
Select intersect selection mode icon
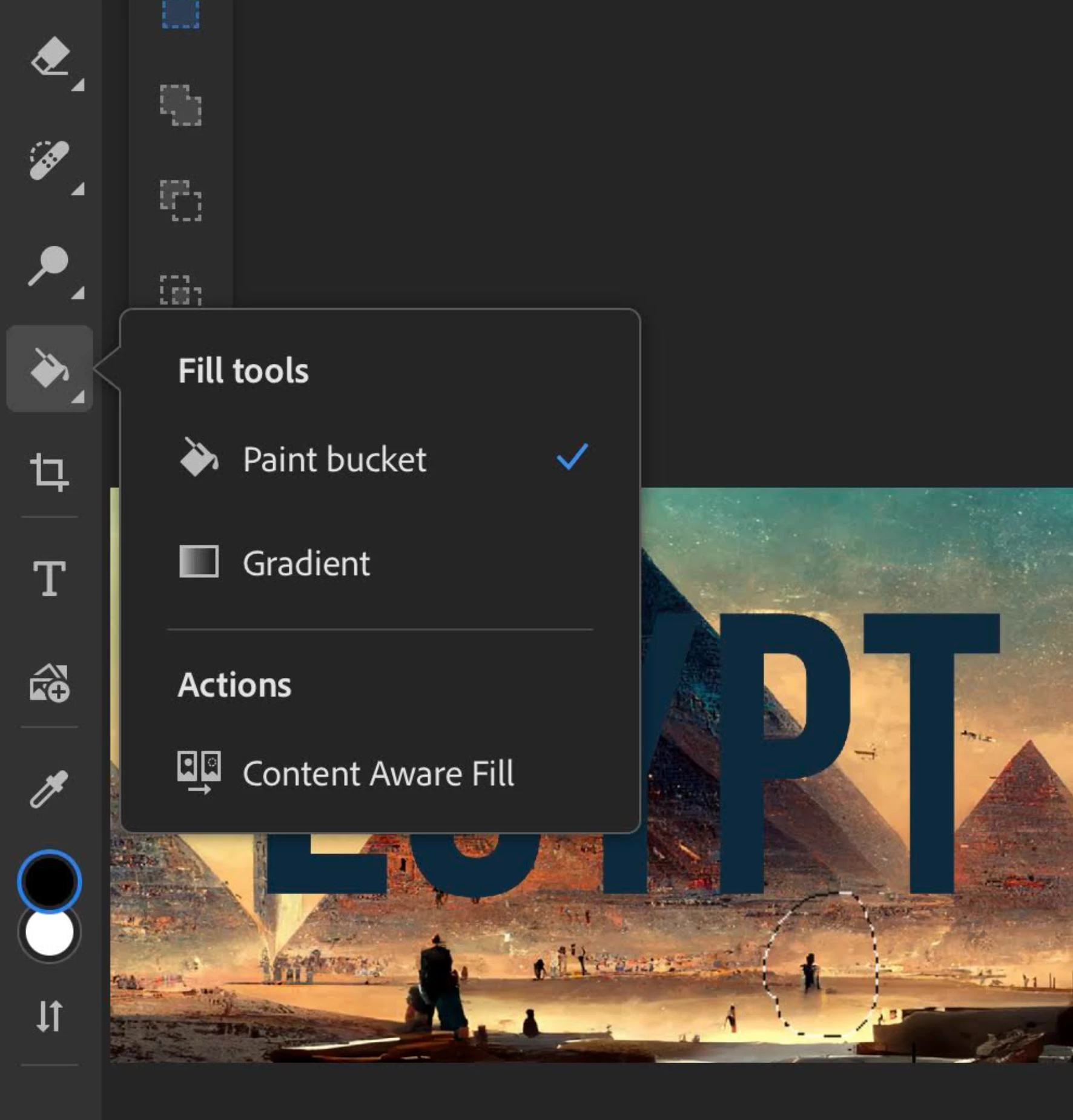pos(180,291)
